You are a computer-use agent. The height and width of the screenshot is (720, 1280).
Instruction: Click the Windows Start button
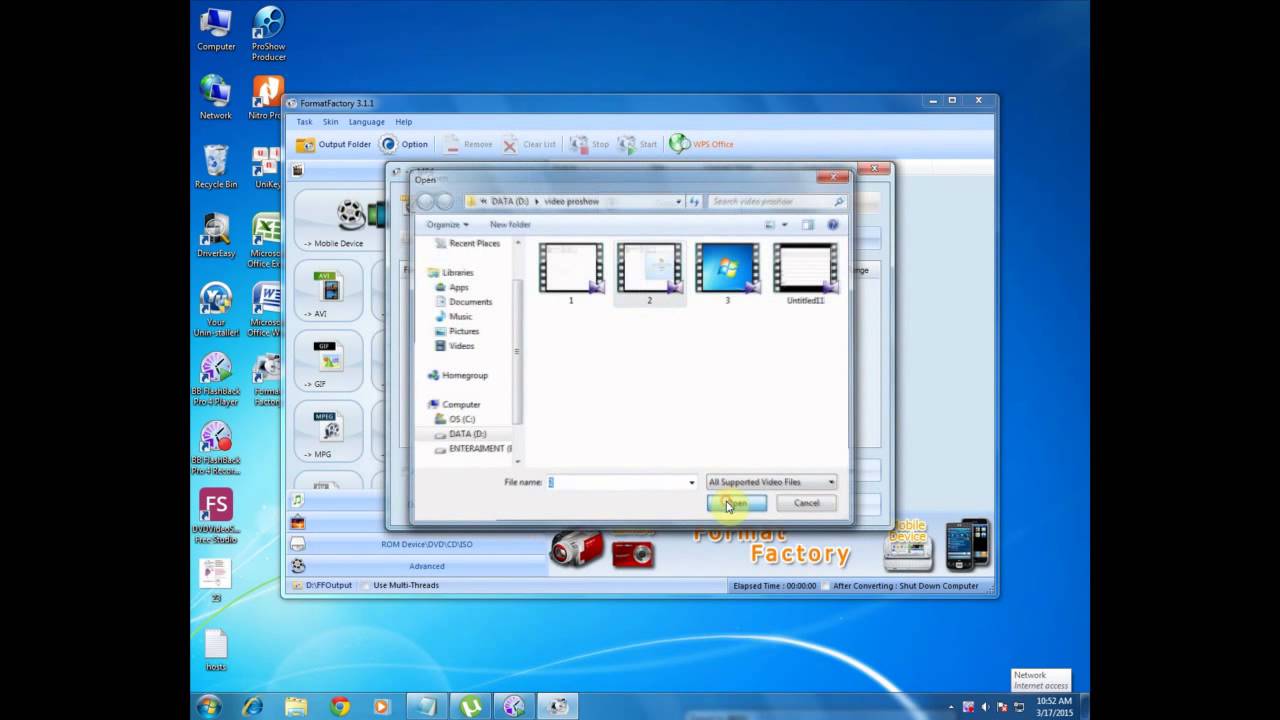[210, 706]
